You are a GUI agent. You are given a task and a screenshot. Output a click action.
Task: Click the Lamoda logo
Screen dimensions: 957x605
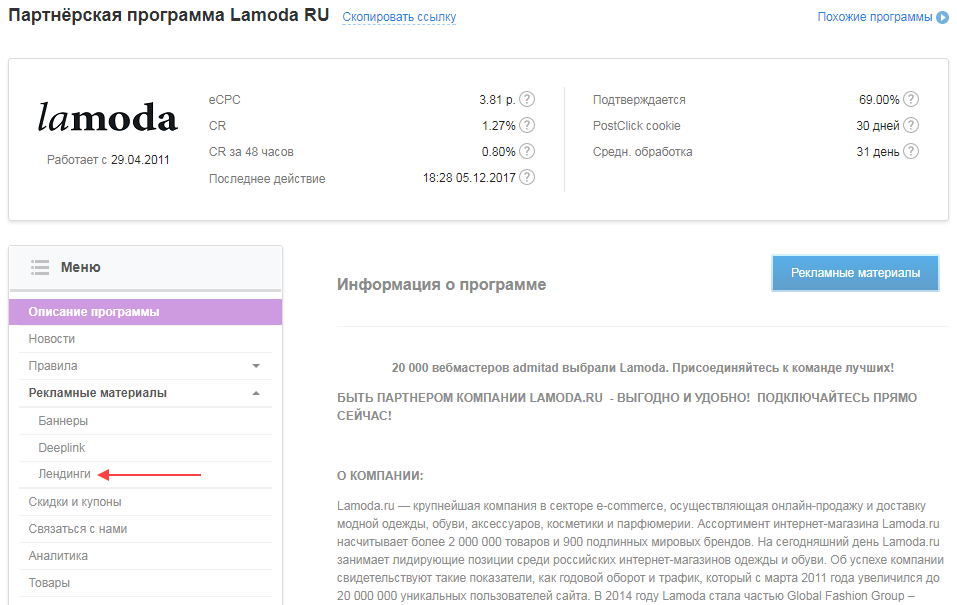[108, 118]
